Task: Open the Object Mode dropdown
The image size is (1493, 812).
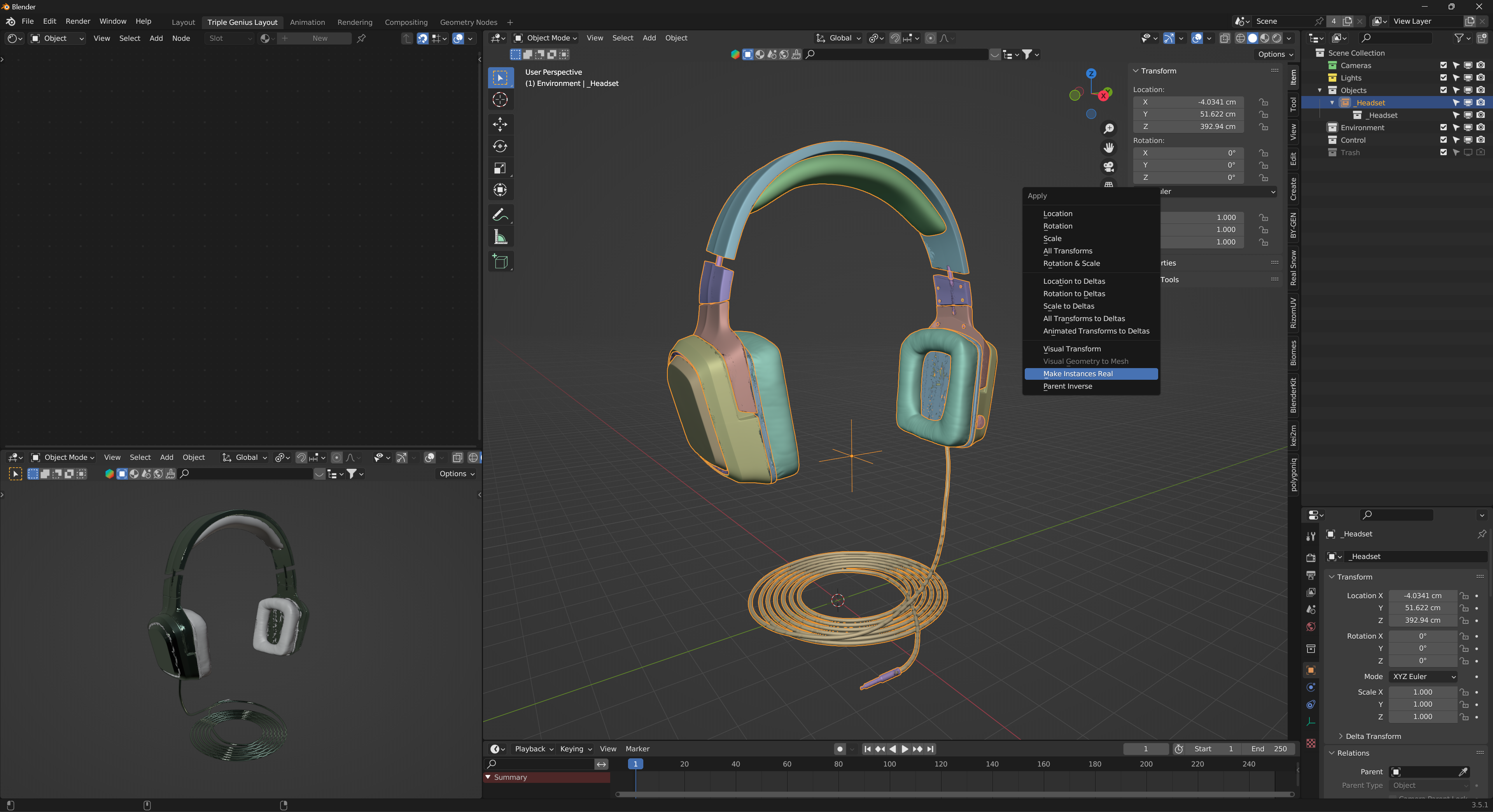Action: click(x=545, y=38)
